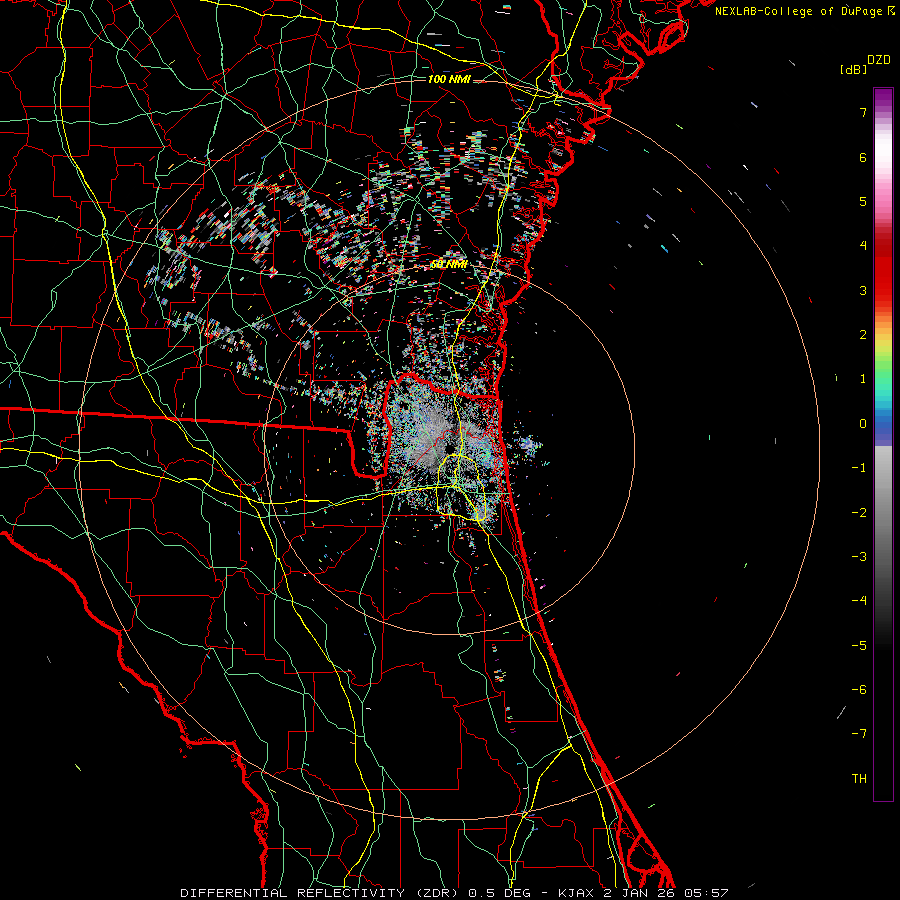
Task: Click the -2 value on the color scale
Action: click(859, 513)
